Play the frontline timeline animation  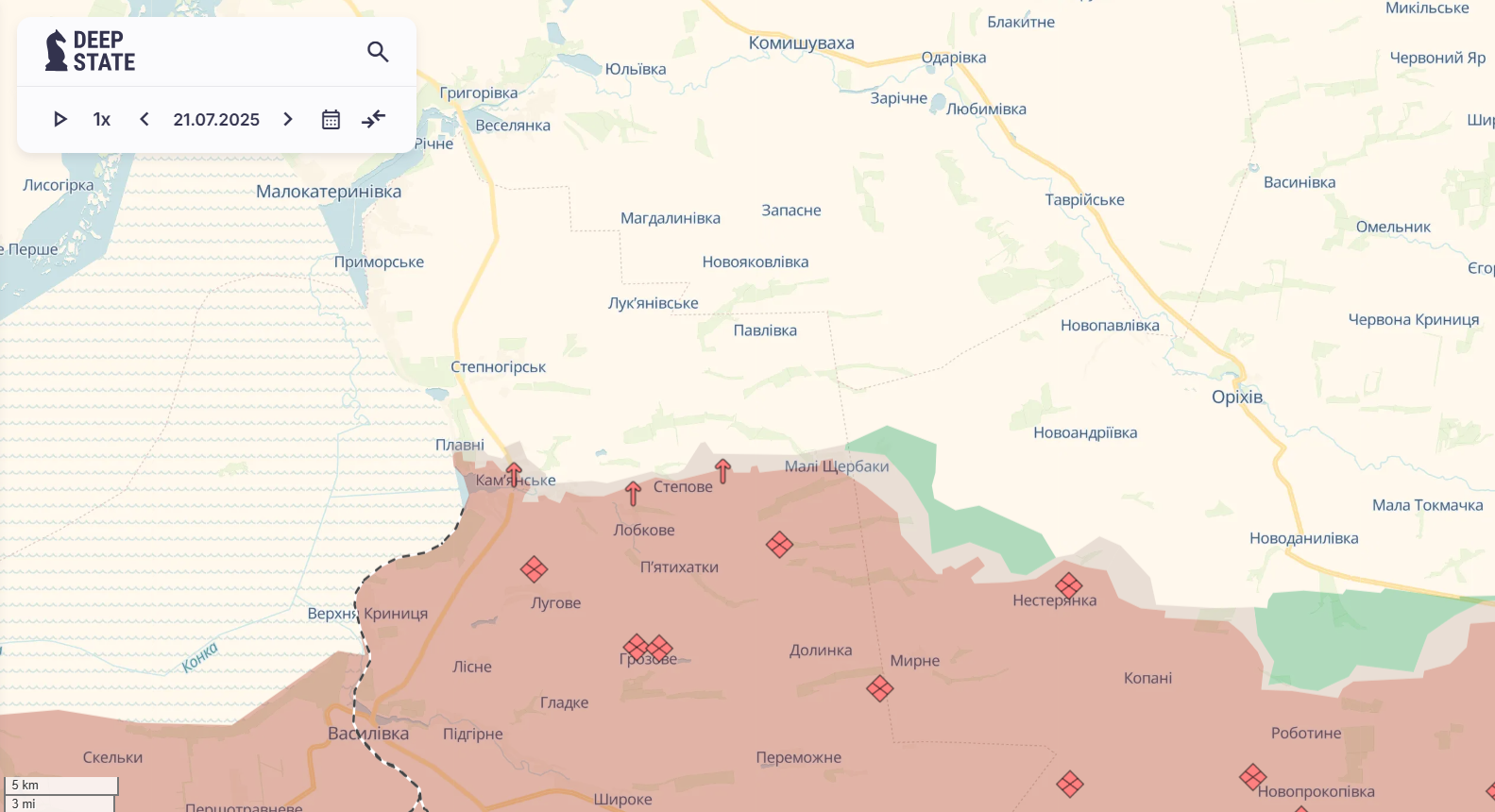[60, 119]
